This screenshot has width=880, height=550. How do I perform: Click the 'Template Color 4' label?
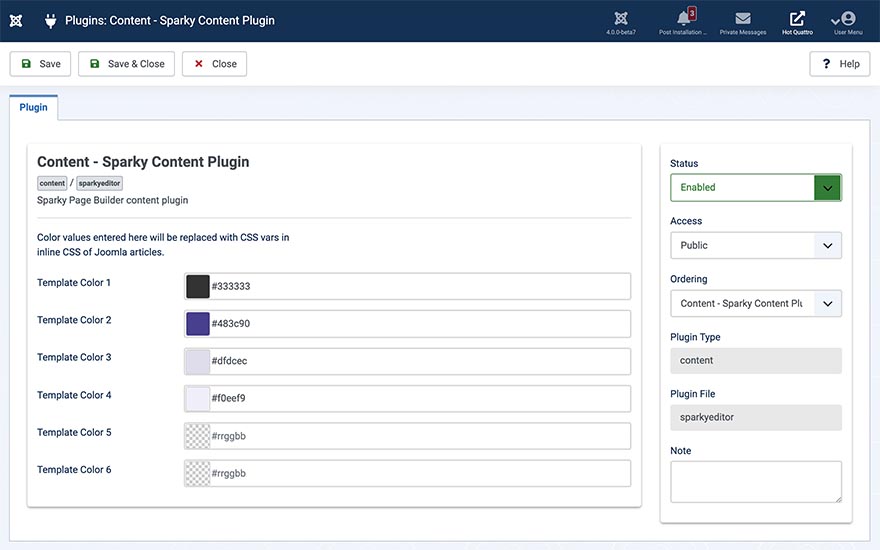pyautogui.click(x=74, y=395)
